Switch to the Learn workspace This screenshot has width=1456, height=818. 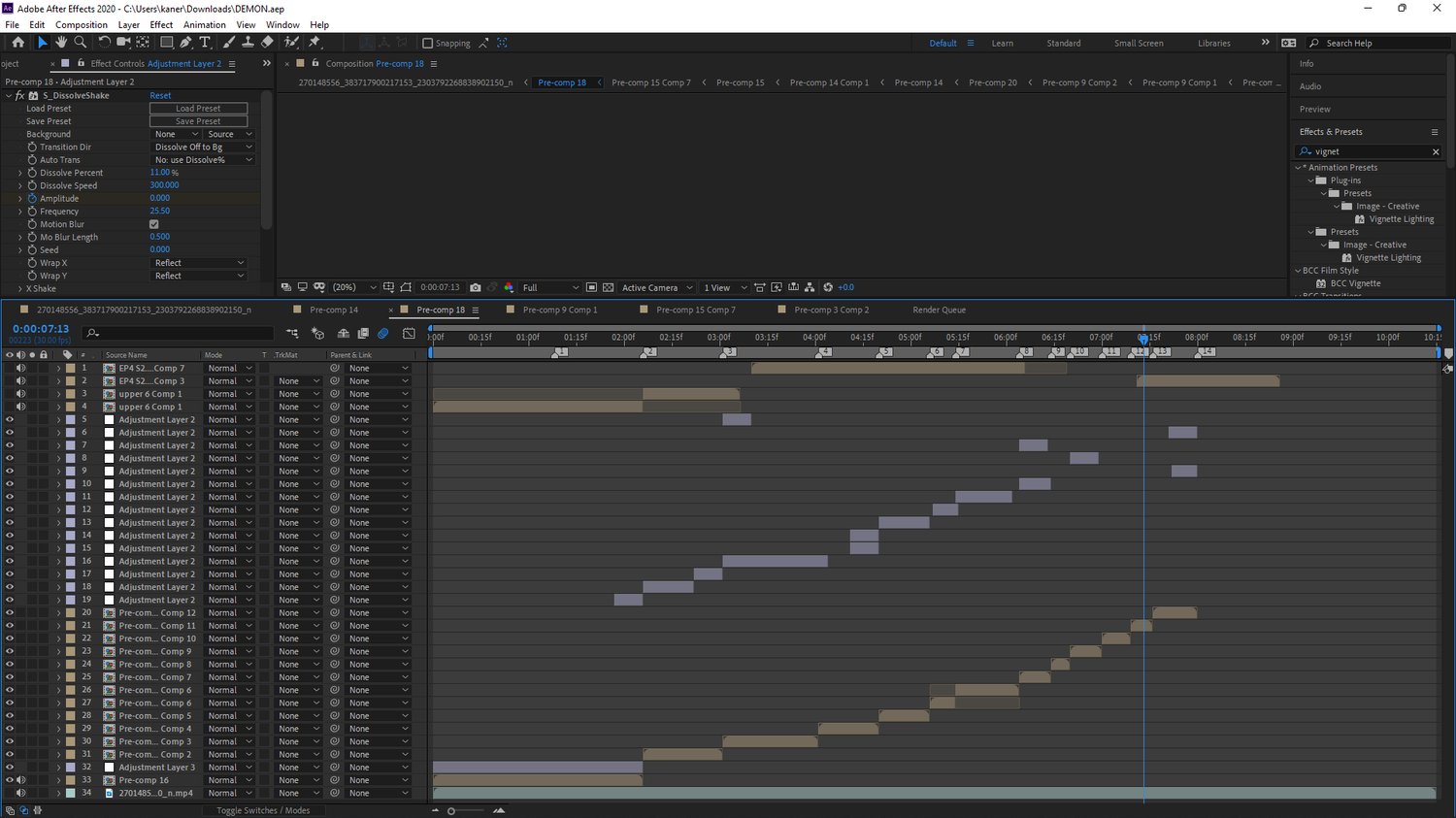(x=1003, y=44)
